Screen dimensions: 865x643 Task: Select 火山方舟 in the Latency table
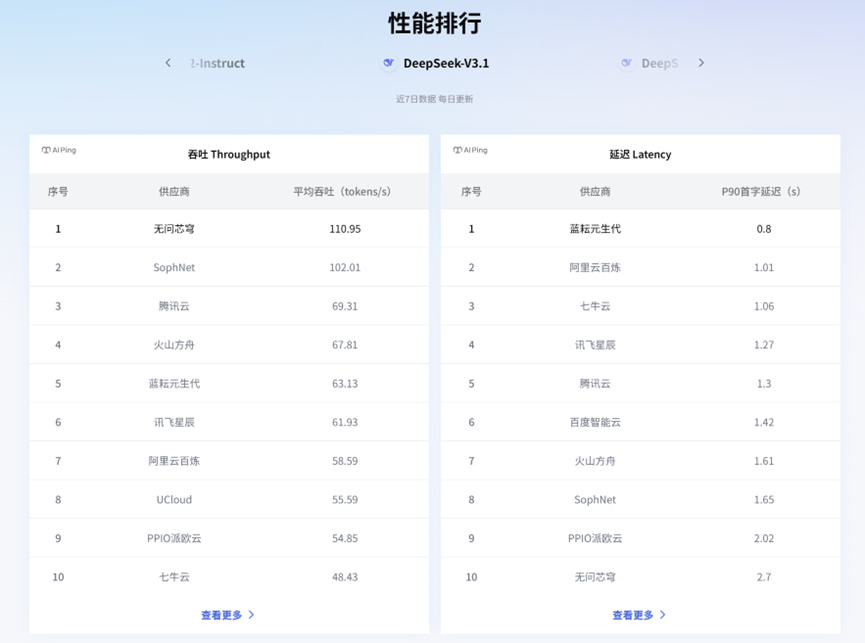pyautogui.click(x=595, y=461)
